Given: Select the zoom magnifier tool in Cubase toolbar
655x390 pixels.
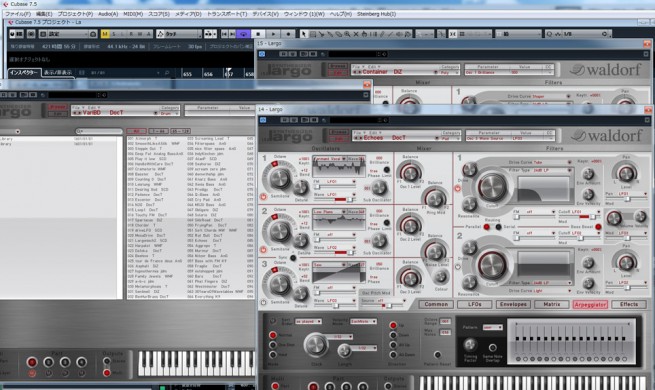Looking at the screenshot, I should [347, 34].
